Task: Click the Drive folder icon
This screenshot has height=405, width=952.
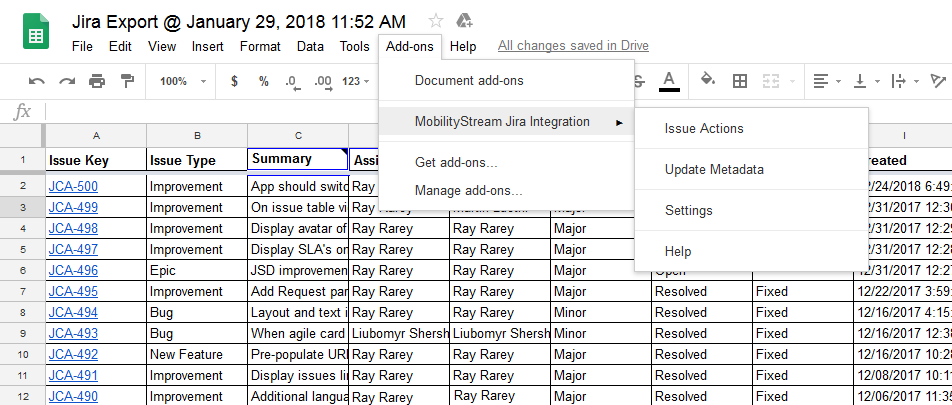Action: tap(464, 21)
